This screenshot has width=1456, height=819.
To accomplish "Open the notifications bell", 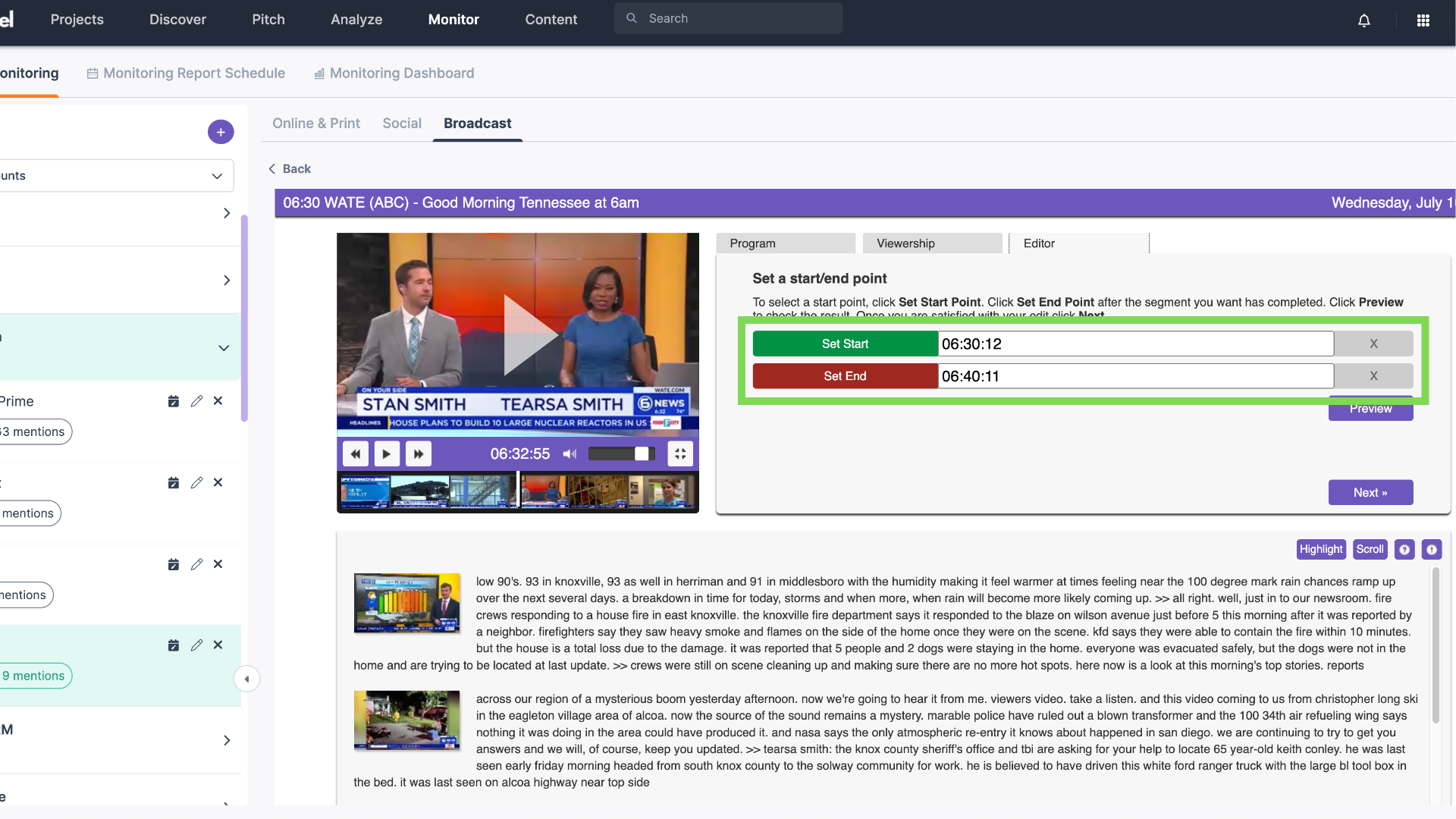I will [1363, 20].
